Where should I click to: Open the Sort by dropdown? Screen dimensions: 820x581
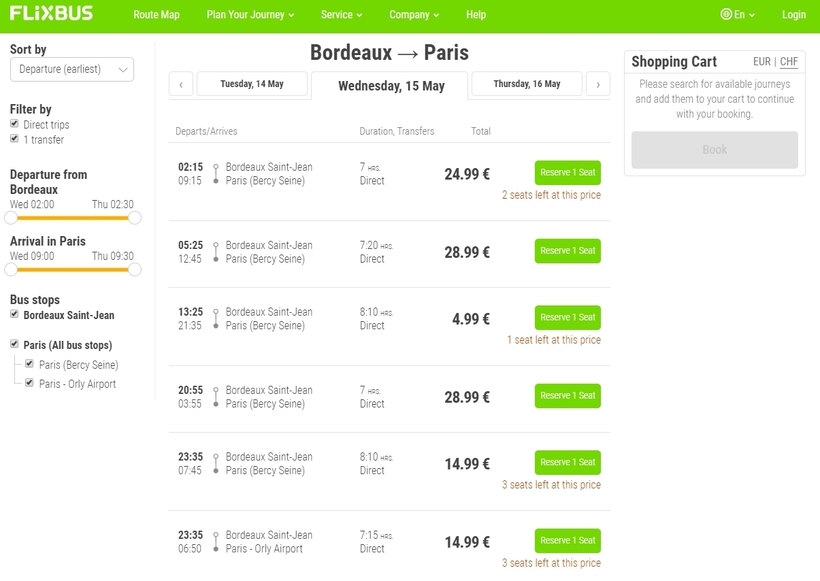point(71,69)
